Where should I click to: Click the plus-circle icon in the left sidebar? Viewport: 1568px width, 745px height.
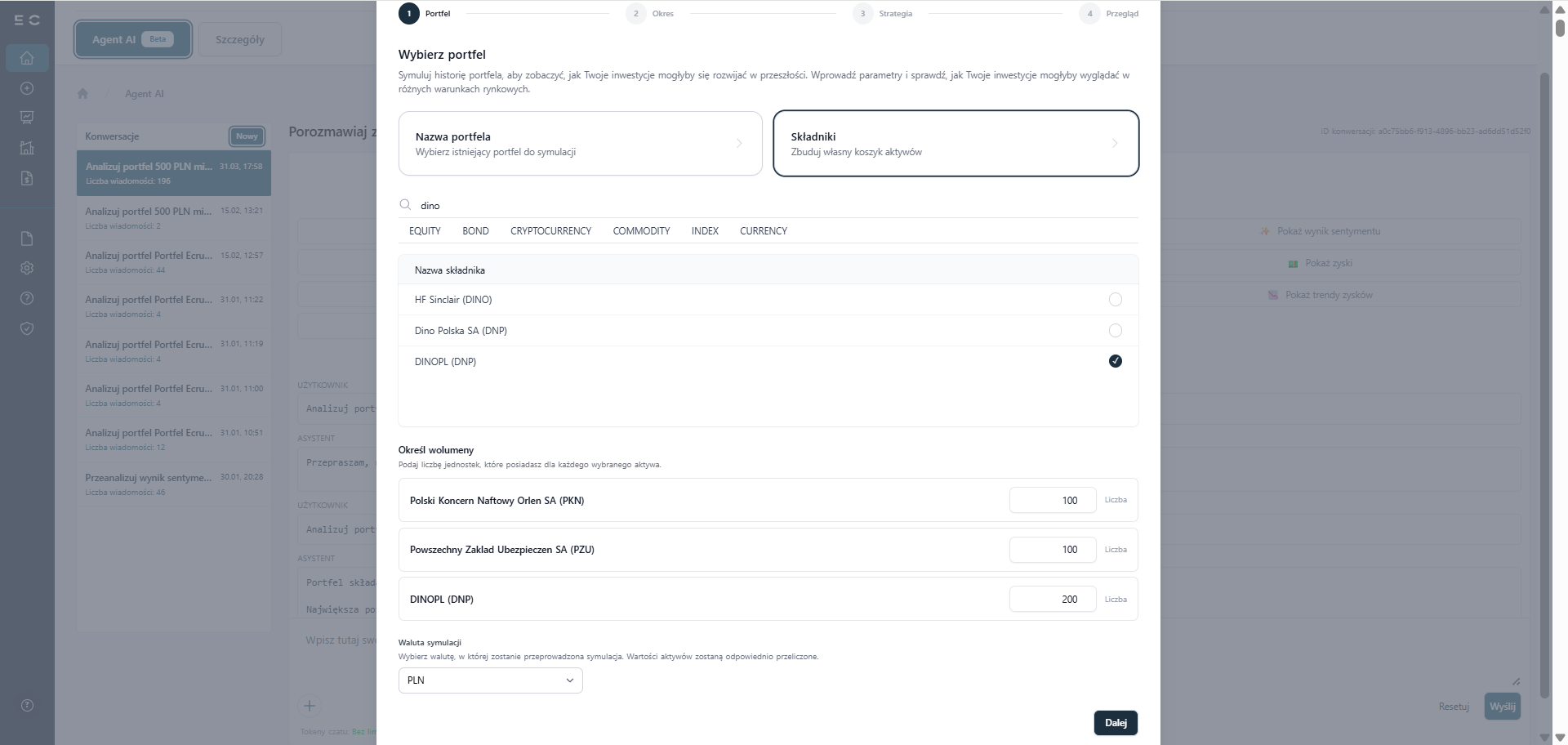pyautogui.click(x=27, y=88)
